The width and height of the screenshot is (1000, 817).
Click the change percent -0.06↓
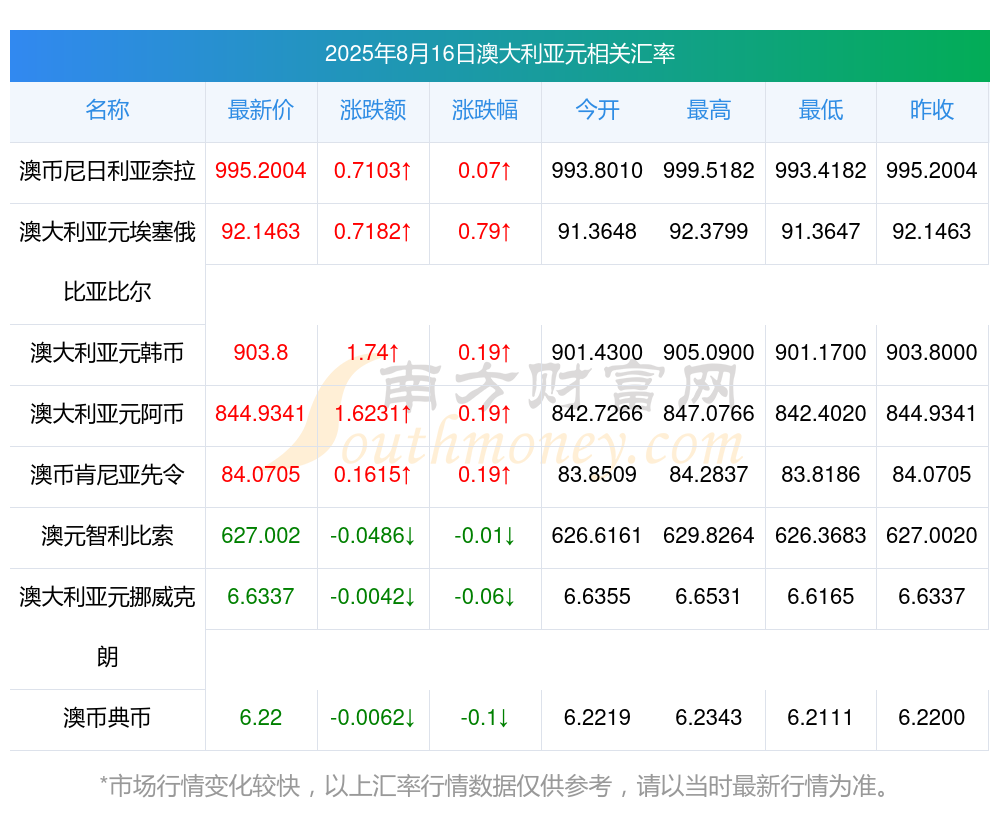(x=485, y=597)
